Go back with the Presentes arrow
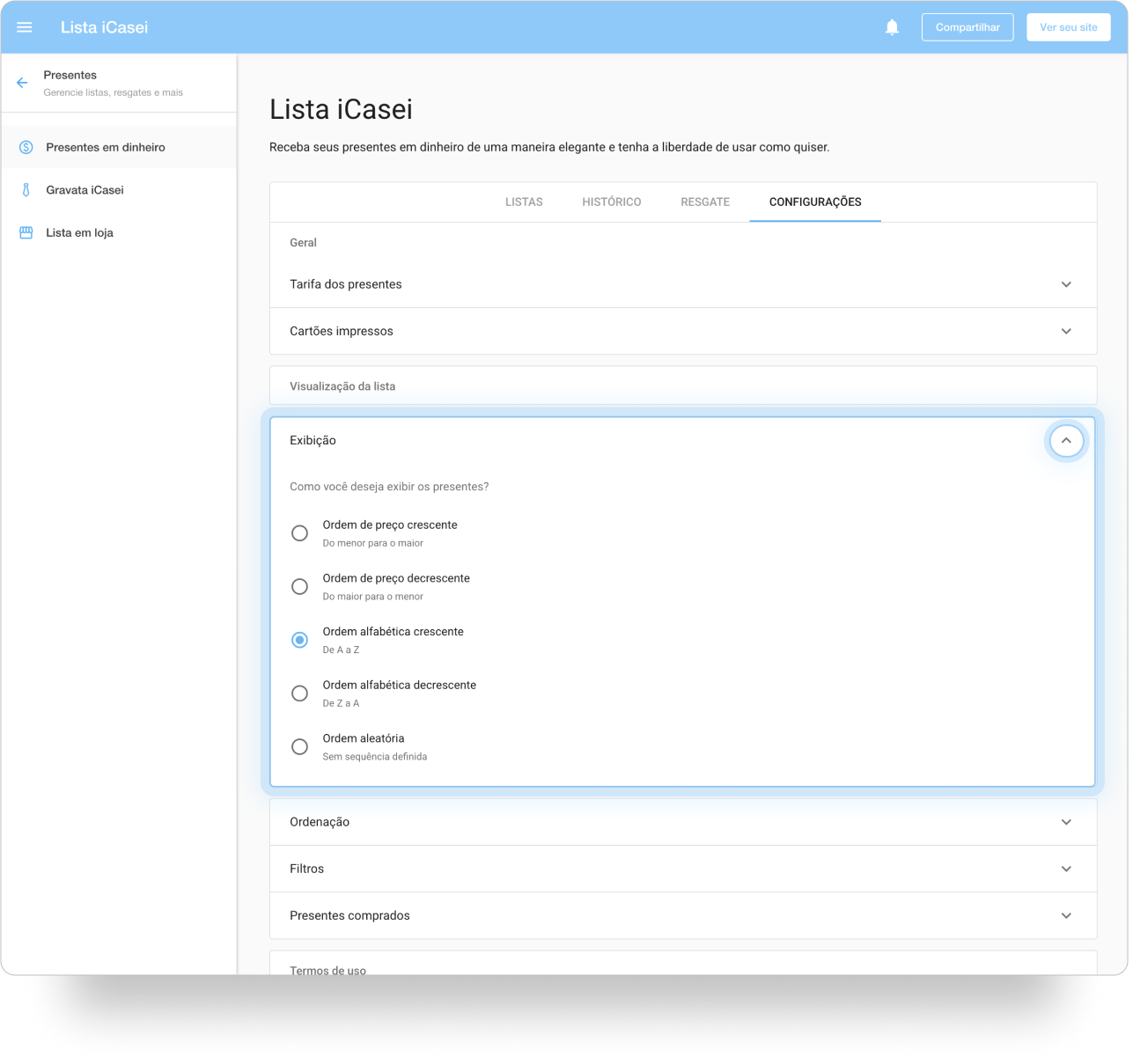 tap(22, 83)
